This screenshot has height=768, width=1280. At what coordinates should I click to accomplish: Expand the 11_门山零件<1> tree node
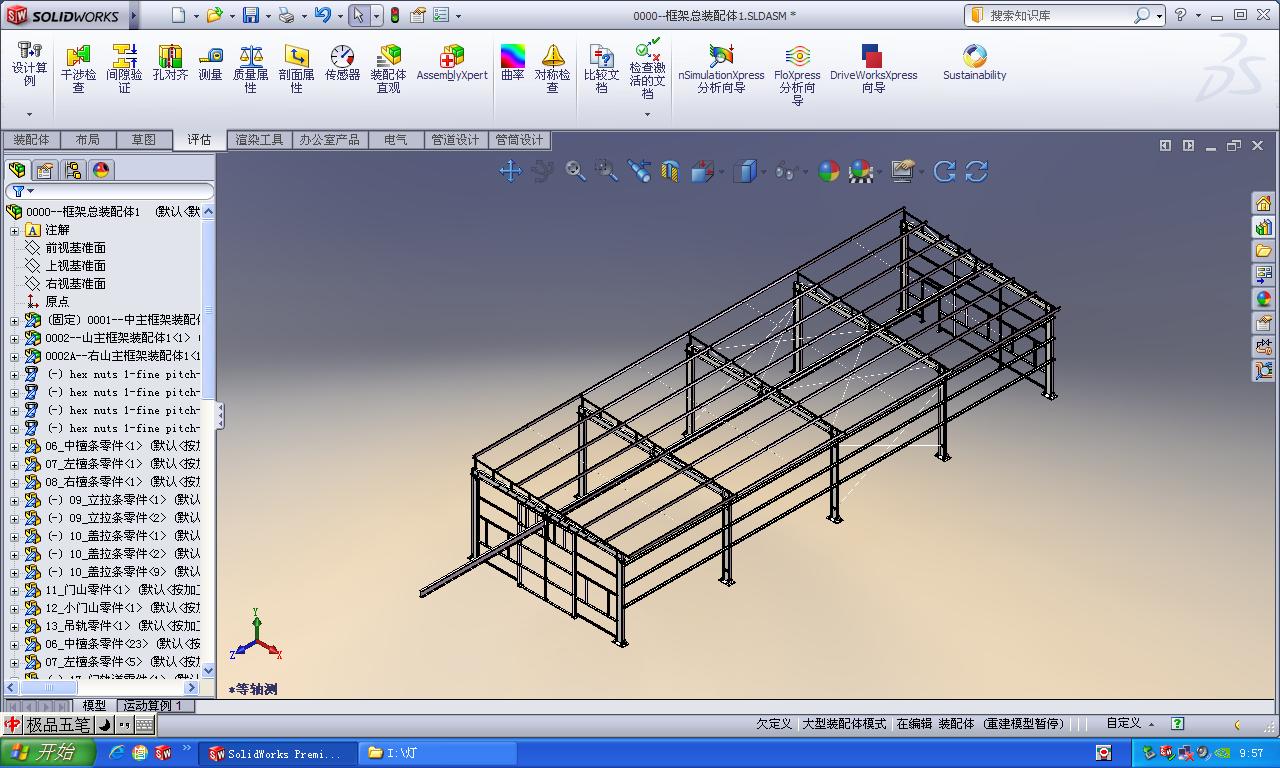(x=15, y=590)
